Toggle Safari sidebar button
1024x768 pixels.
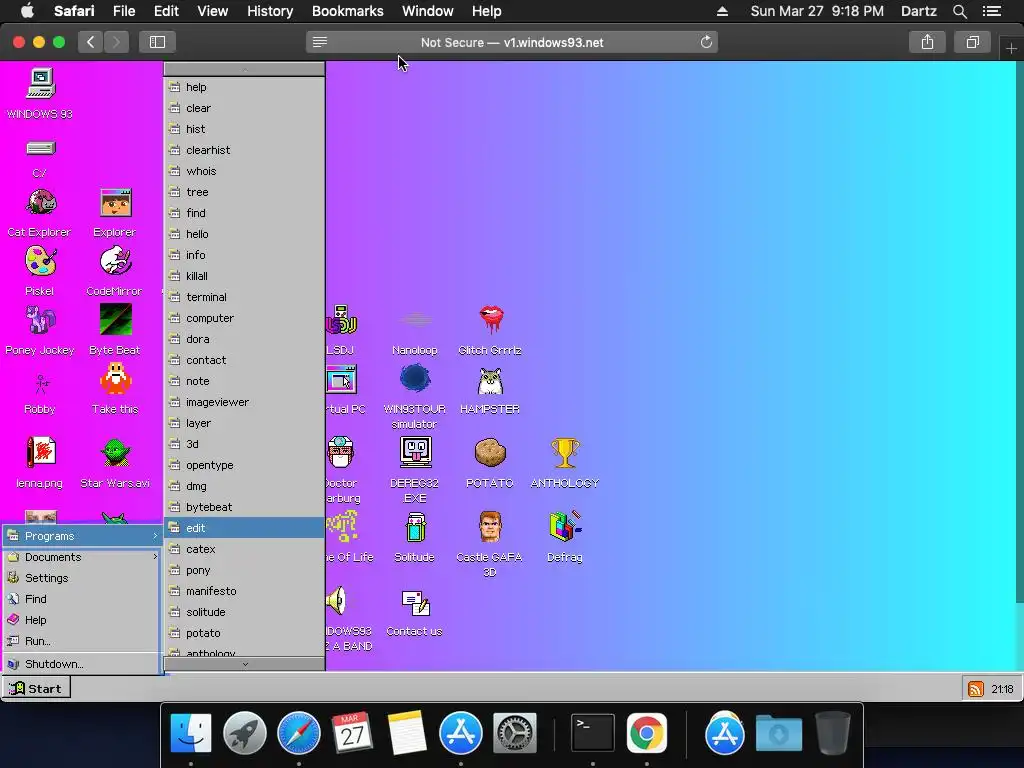coord(157,42)
